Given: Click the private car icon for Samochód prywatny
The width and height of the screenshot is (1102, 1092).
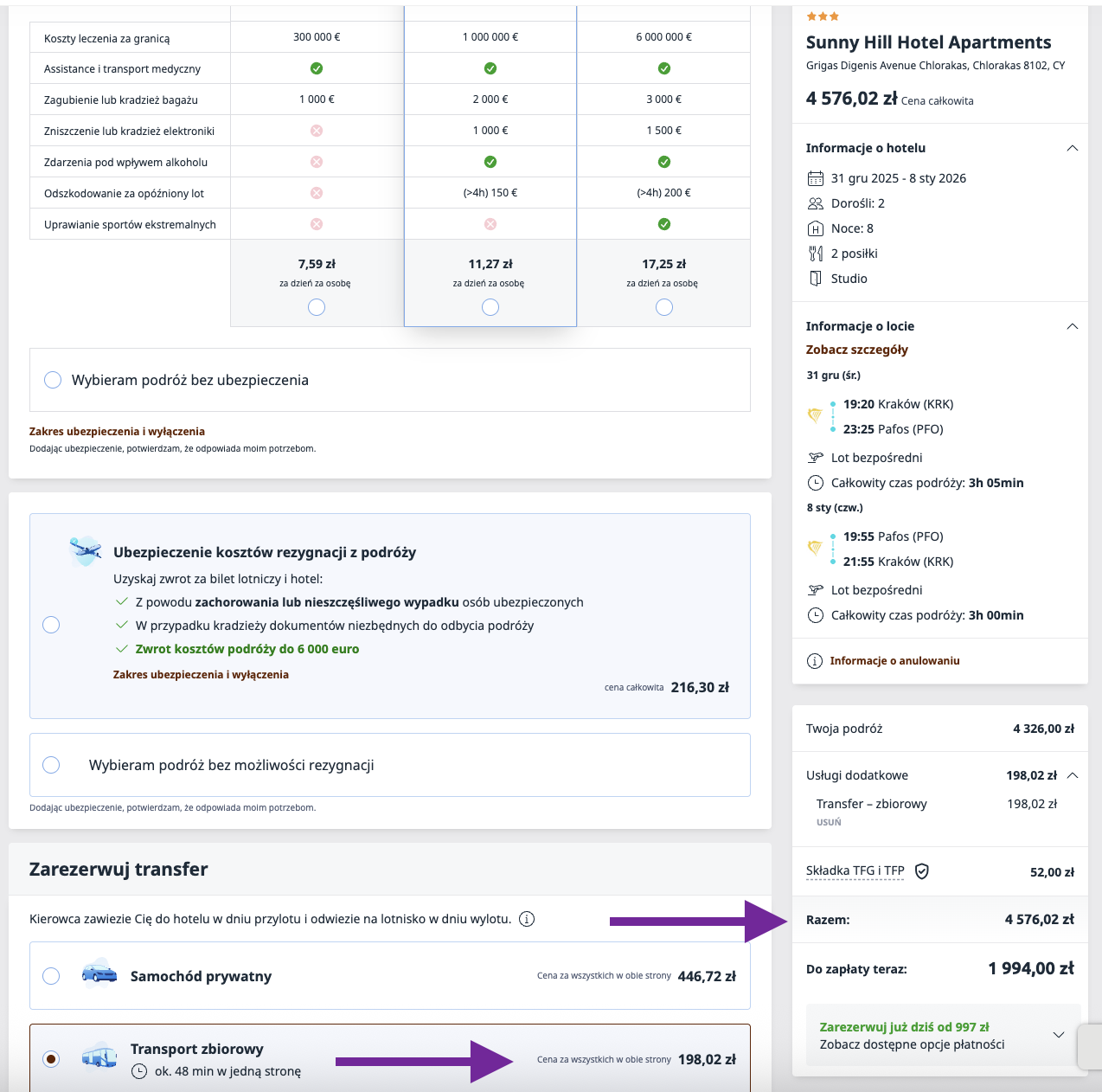Looking at the screenshot, I should pos(99,975).
